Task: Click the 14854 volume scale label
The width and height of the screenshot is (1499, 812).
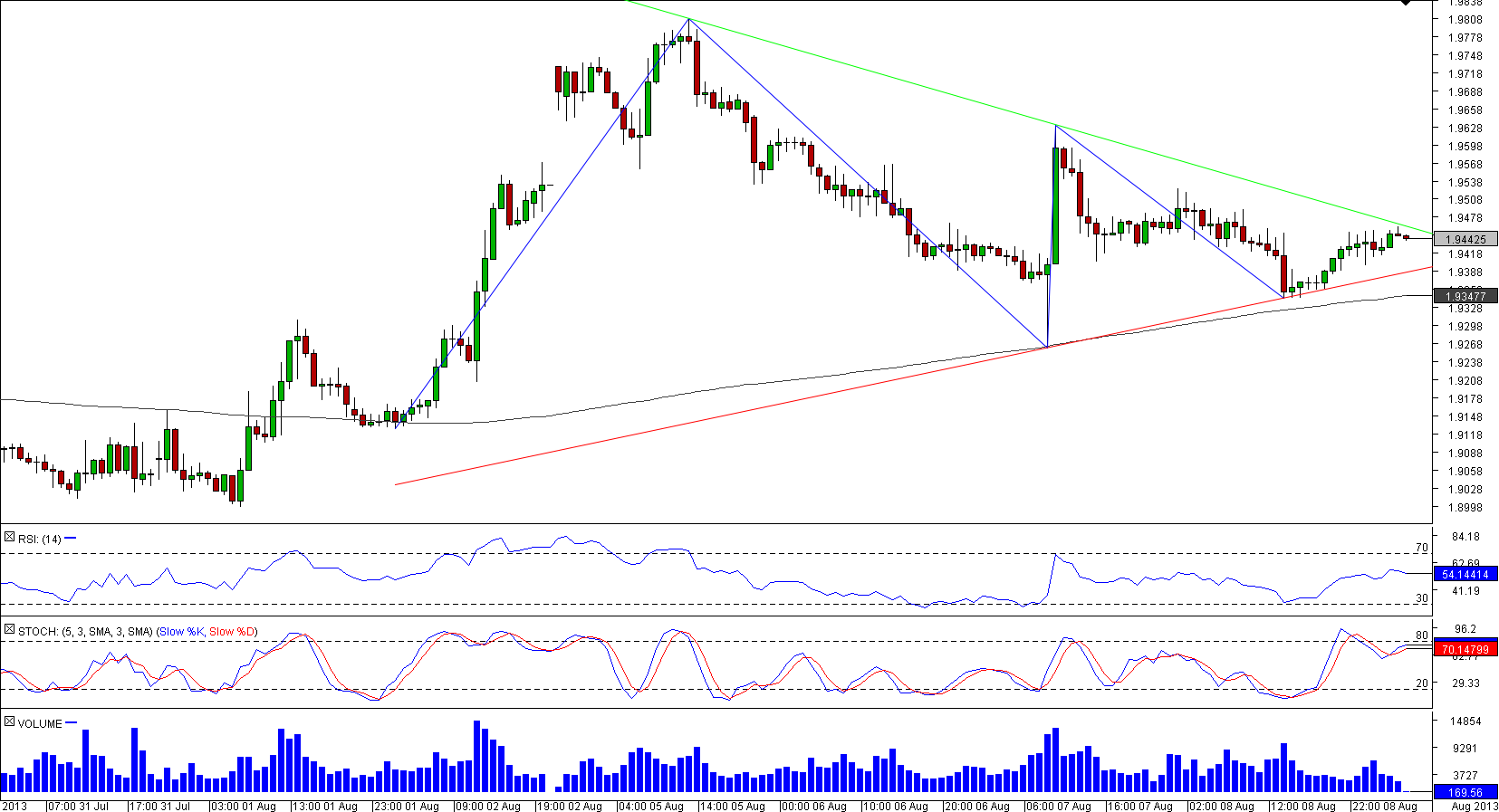Action: (x=1465, y=721)
